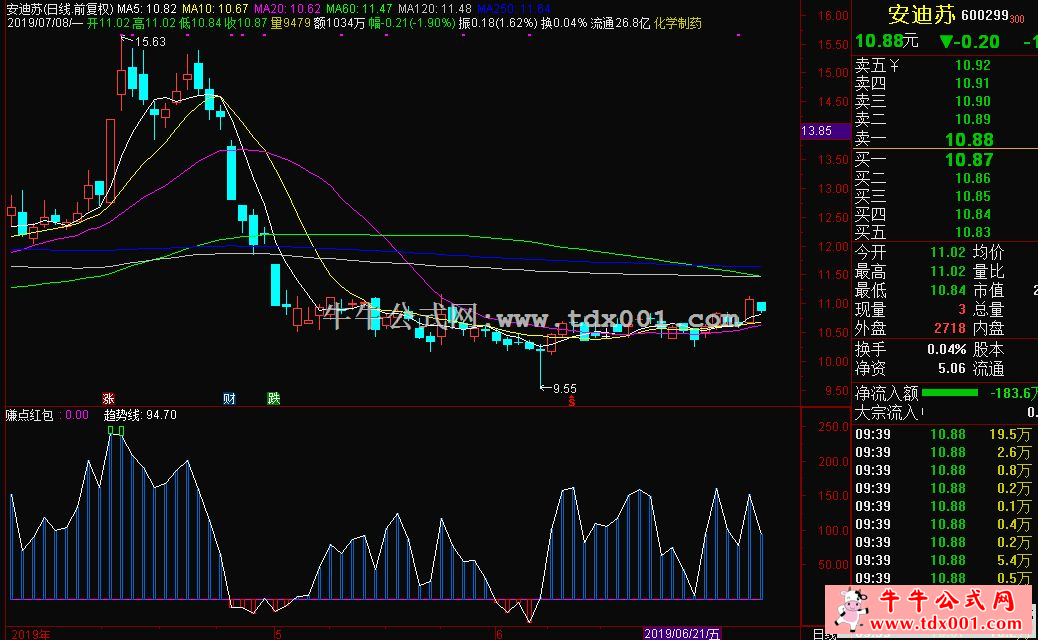1038x640 pixels.
Task: Select the MA20: 10.62 indicator label
Action: click(287, 9)
